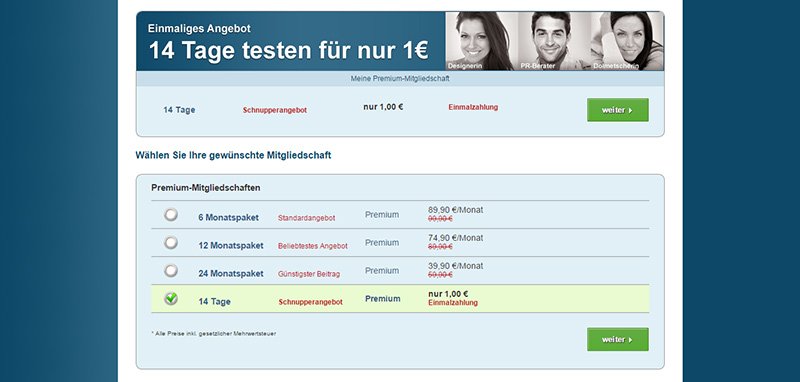Image resolution: width=800 pixels, height=382 pixels.
Task: Click the '14 Tage testen für nur 1€' headline
Action: coord(288,51)
